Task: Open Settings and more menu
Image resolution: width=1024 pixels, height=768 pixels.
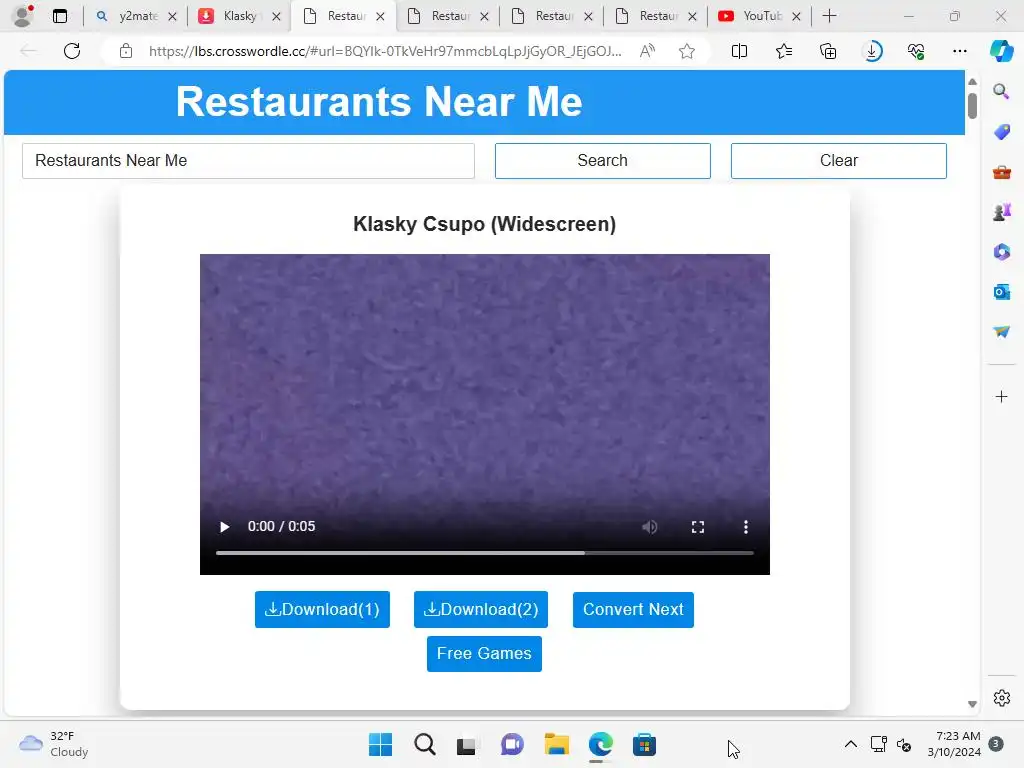Action: pos(959,51)
